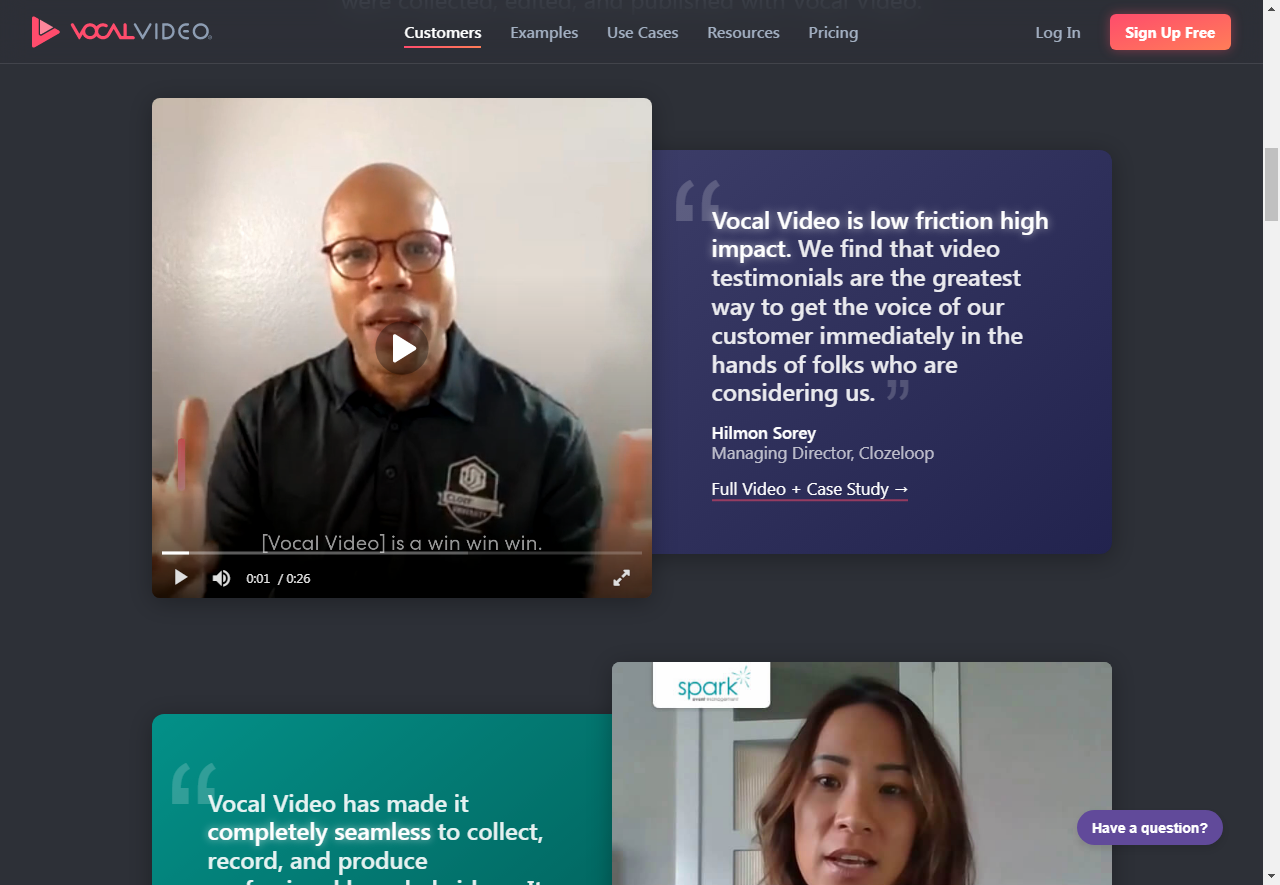Click the Log In link
The image size is (1280, 885).
pos(1058,32)
